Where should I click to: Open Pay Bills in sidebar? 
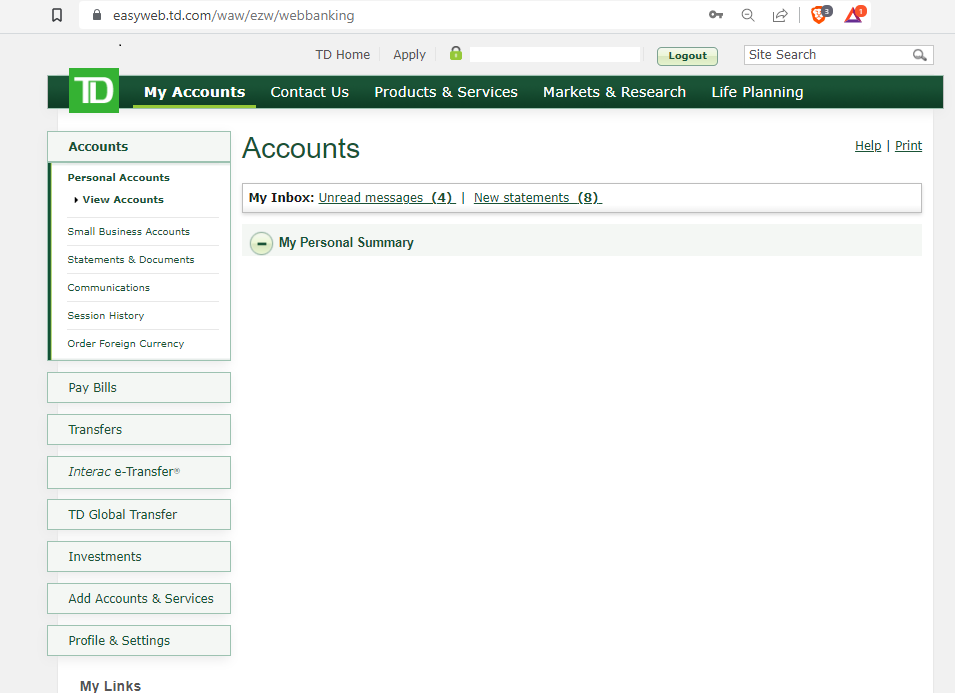(x=139, y=387)
